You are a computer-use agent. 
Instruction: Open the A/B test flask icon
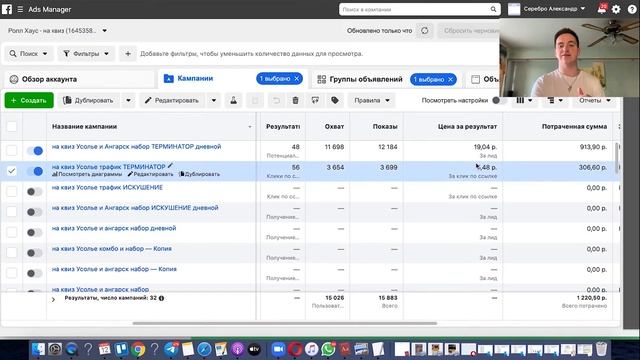[233, 100]
